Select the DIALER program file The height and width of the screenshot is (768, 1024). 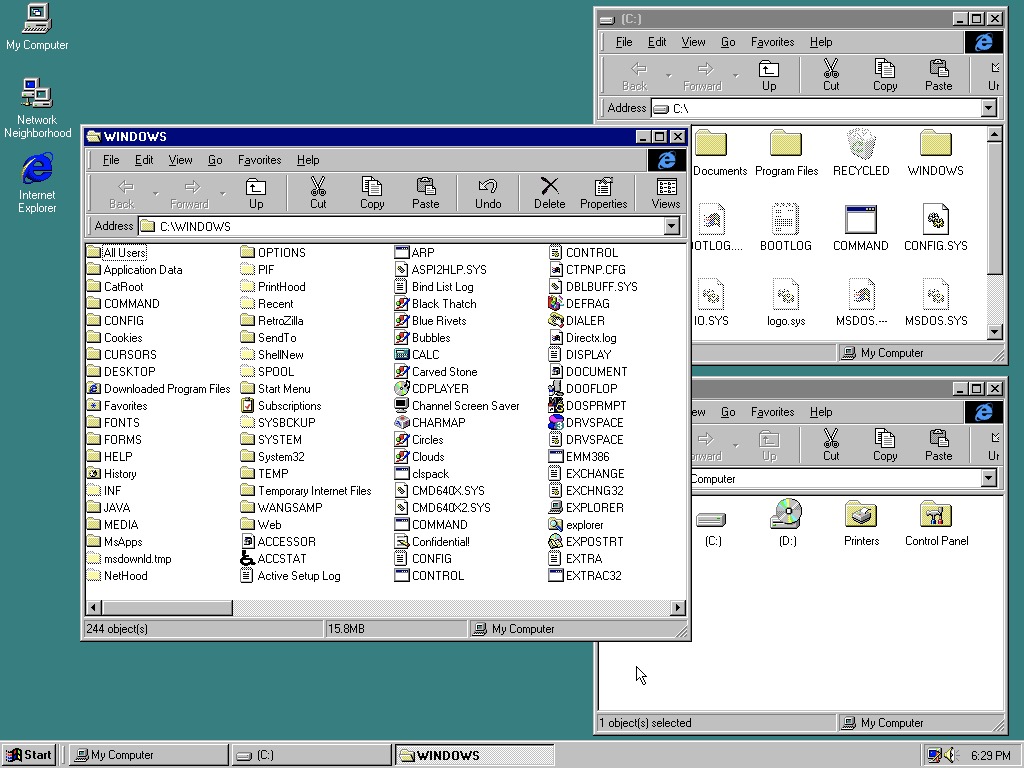577,321
